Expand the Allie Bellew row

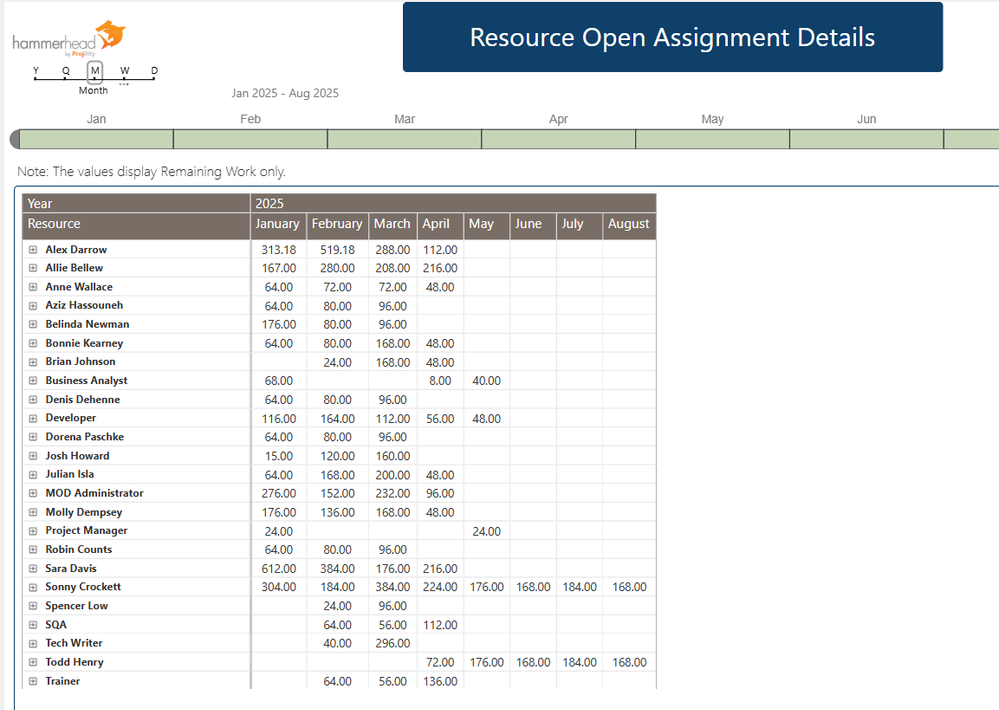coord(33,268)
